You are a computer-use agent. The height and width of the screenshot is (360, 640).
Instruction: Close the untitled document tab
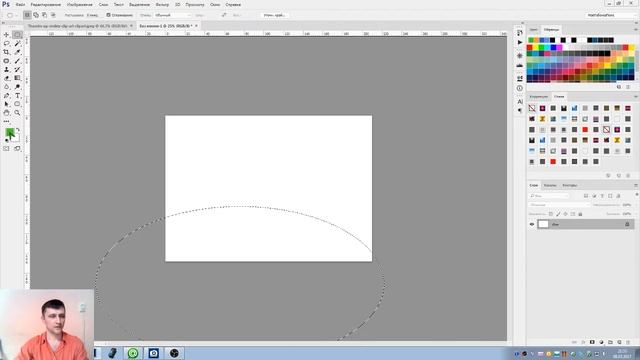(196, 26)
